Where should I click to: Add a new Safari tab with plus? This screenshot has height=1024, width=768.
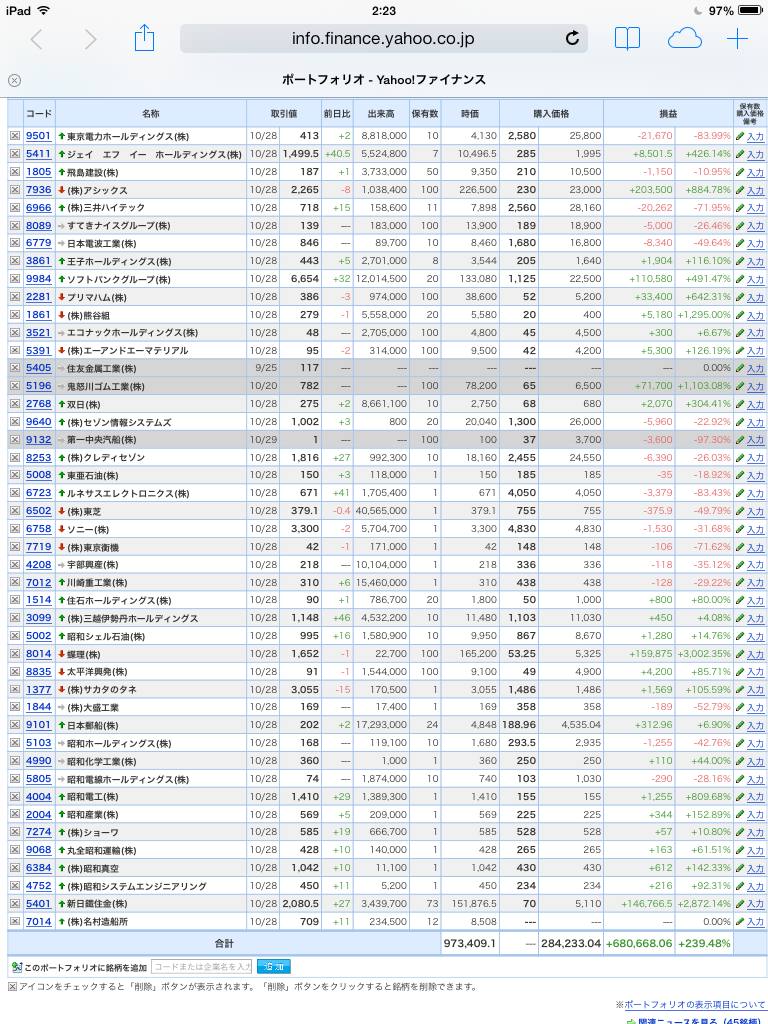[737, 39]
